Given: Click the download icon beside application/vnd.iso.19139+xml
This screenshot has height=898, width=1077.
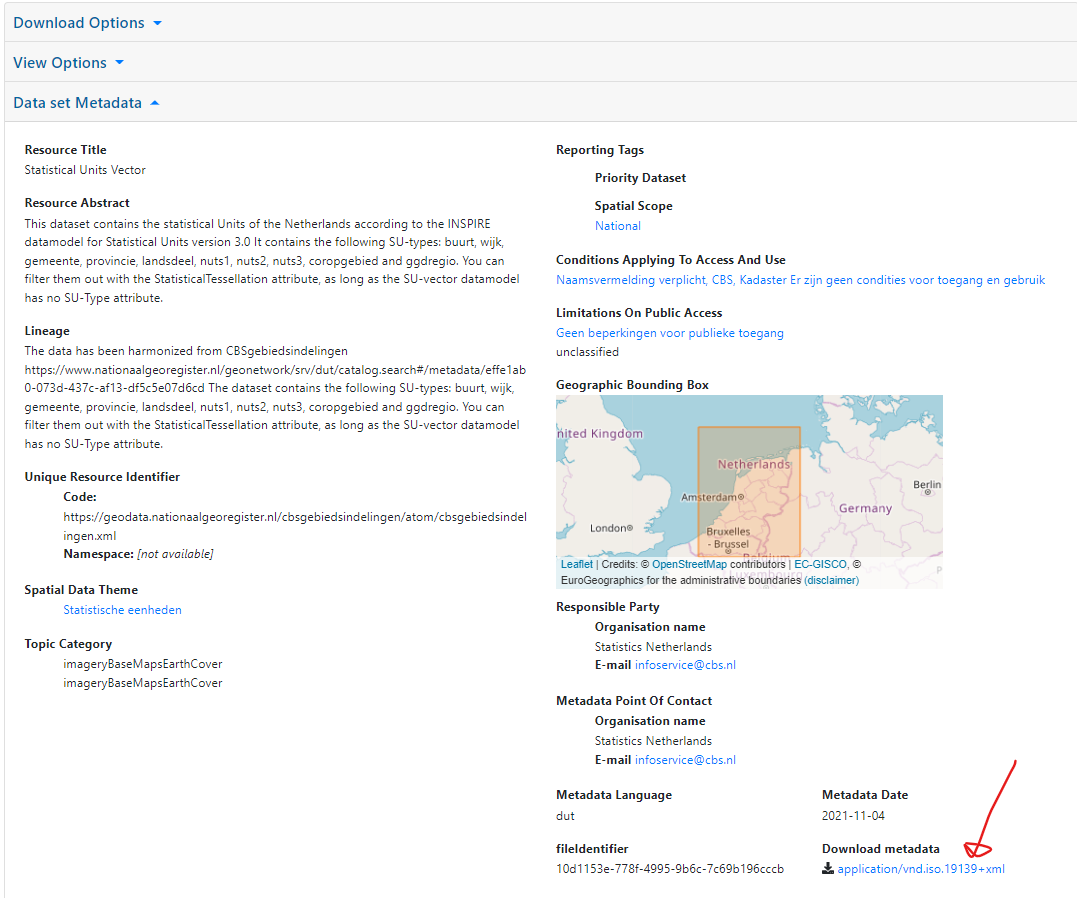Looking at the screenshot, I should [x=828, y=868].
